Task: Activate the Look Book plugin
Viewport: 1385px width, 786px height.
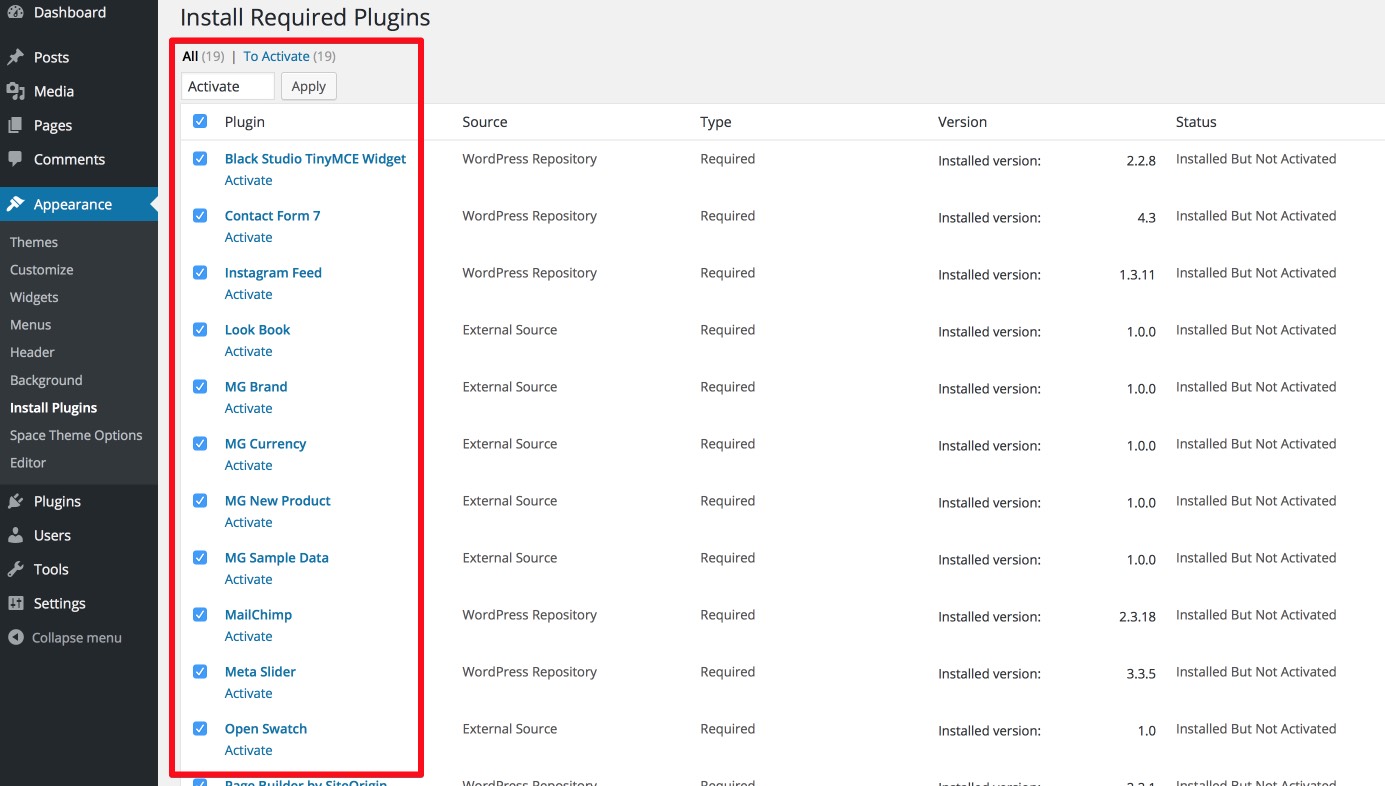Action: pos(249,351)
